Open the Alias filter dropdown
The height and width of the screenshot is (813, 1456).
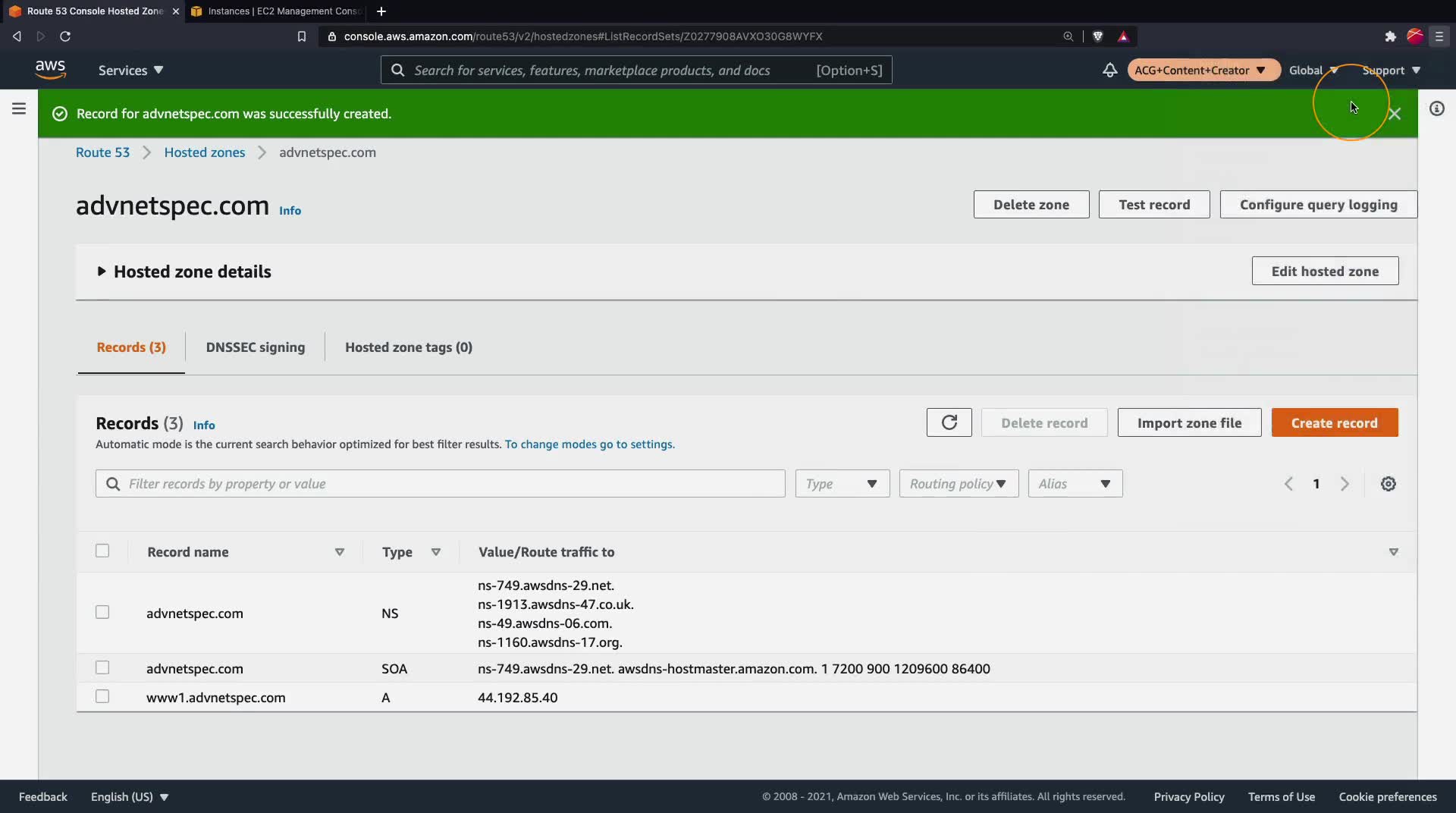coord(1075,484)
